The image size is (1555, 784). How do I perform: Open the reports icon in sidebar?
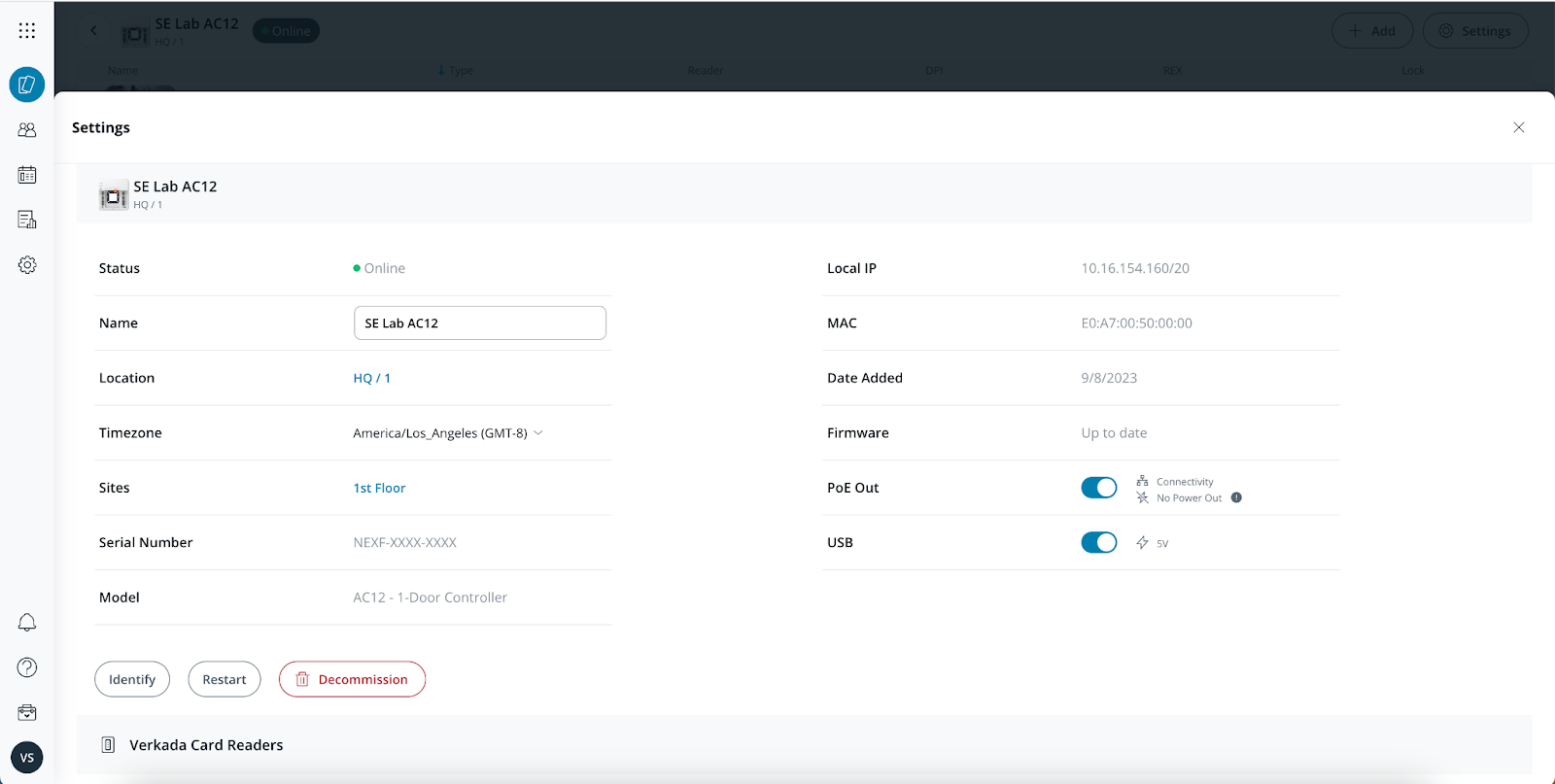point(27,220)
